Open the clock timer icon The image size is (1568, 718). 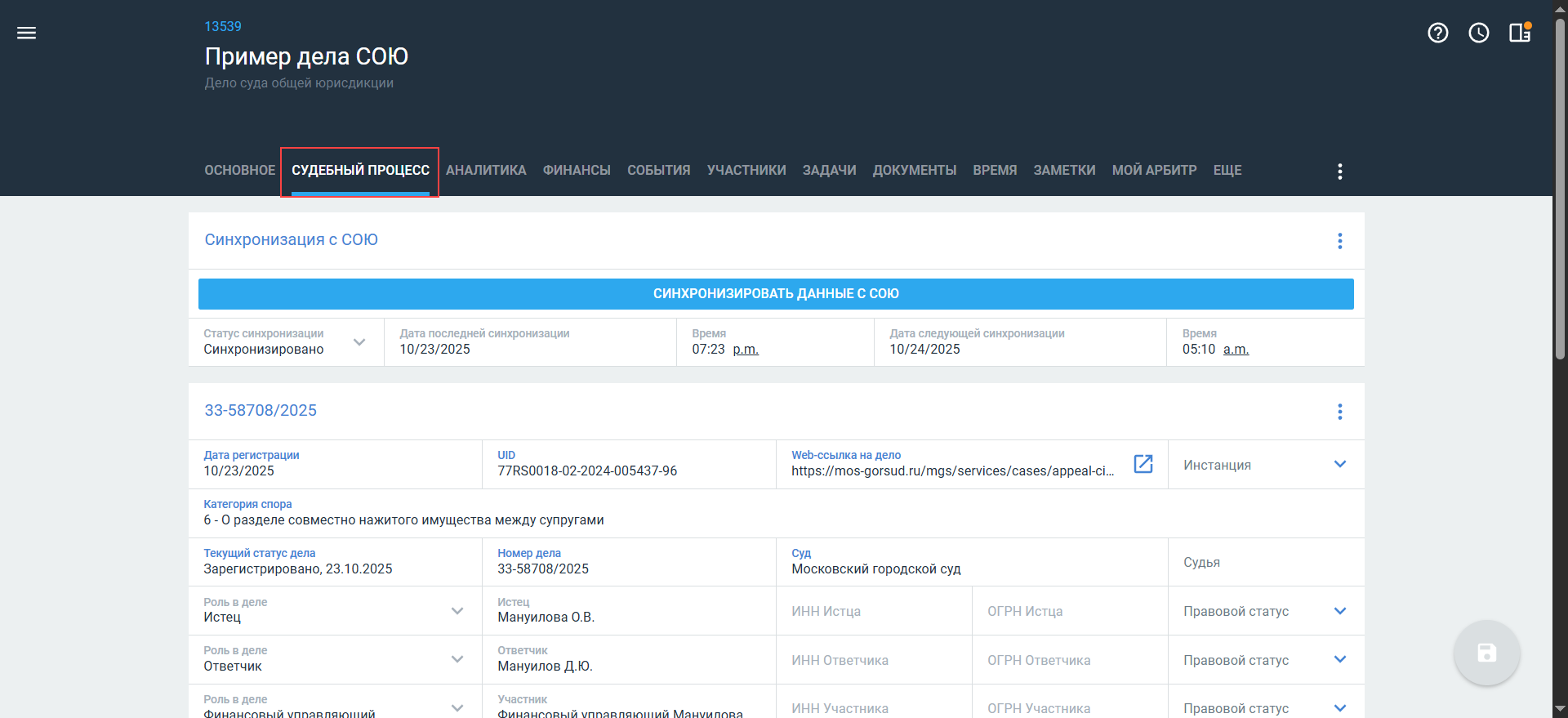[x=1478, y=33]
